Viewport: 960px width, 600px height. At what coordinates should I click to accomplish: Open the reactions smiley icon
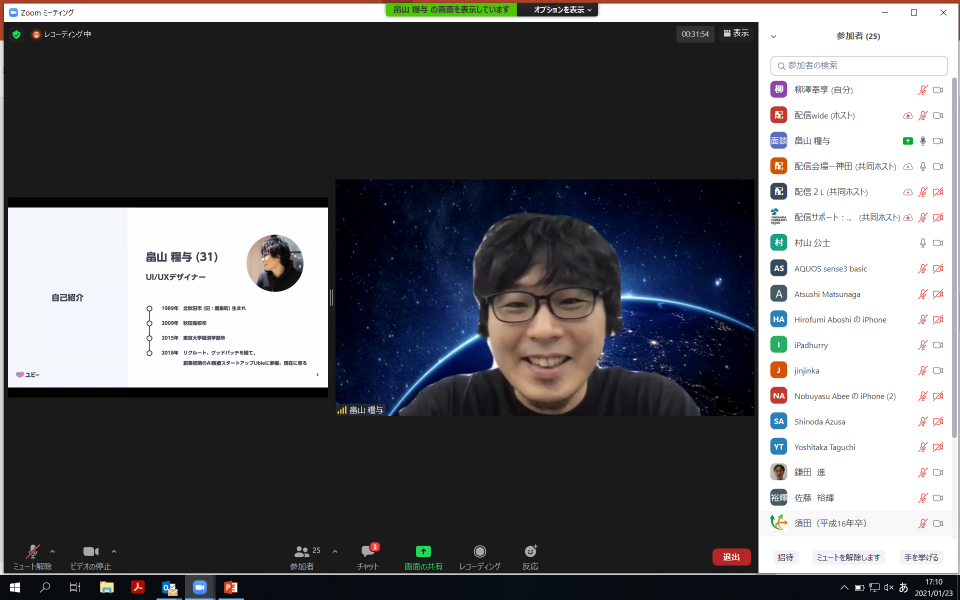tap(530, 551)
